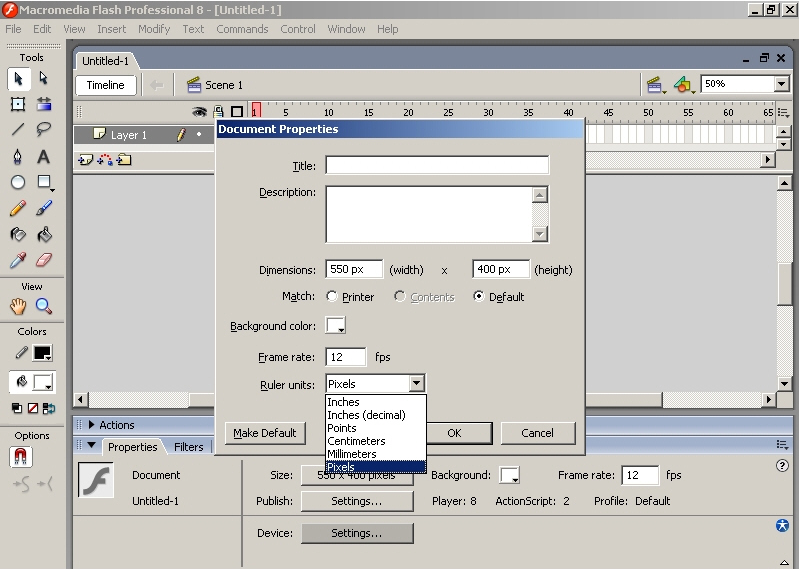Viewport: 800px width, 571px height.
Task: Choose the Brush tool
Action: click(x=44, y=208)
